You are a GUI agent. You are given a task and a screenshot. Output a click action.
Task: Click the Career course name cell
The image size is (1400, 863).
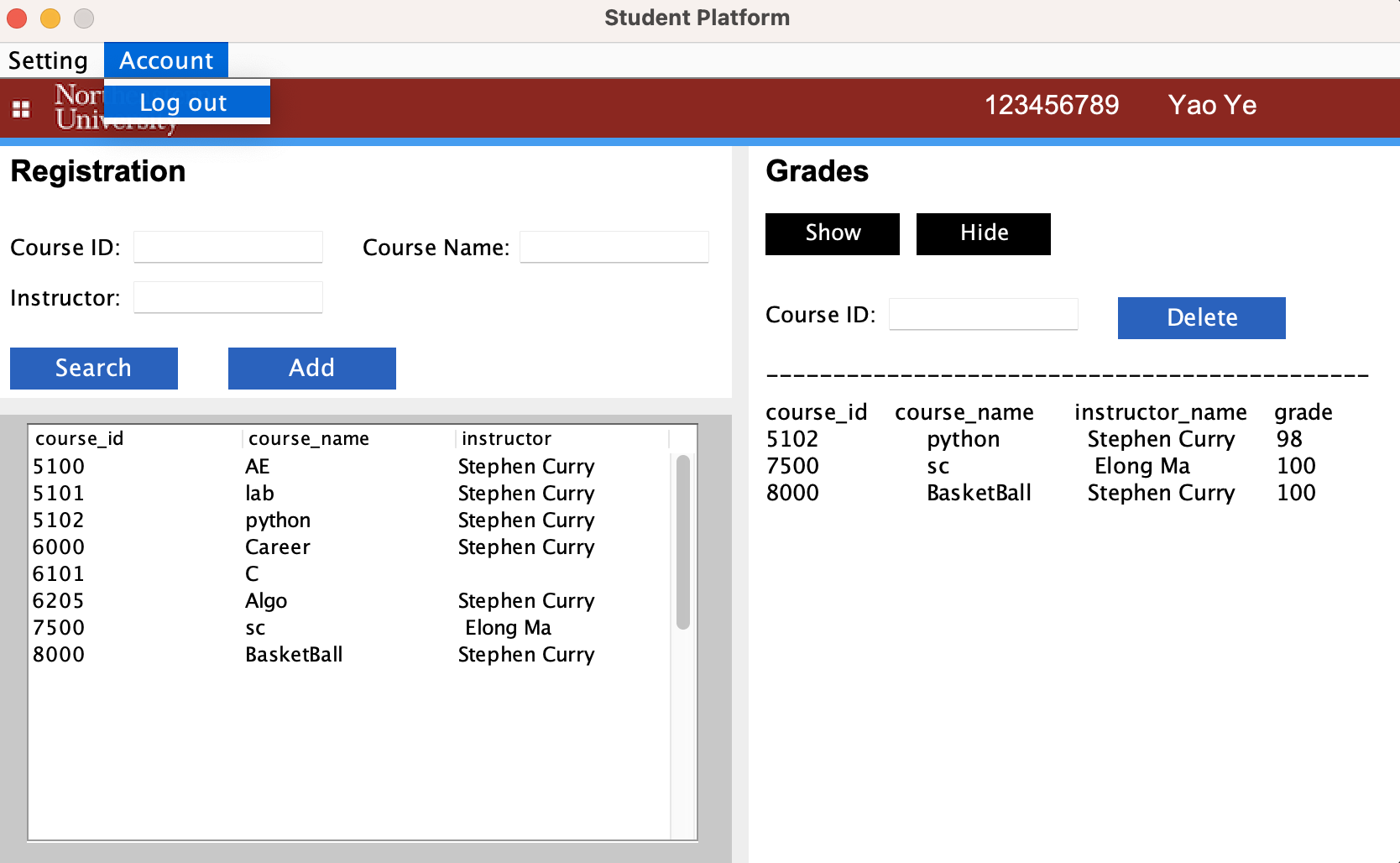(278, 547)
